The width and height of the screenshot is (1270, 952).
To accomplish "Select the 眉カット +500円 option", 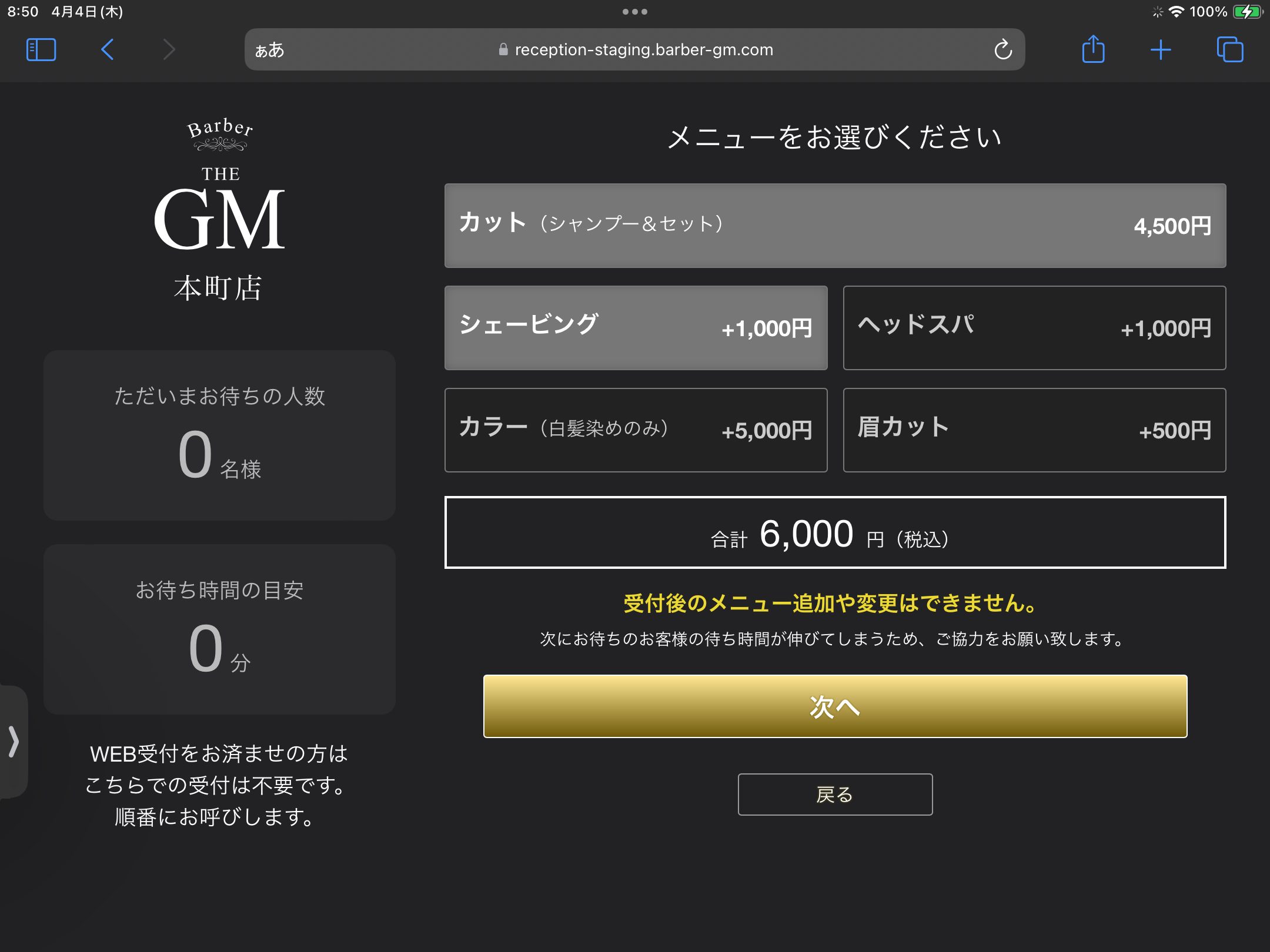I will 1034,430.
